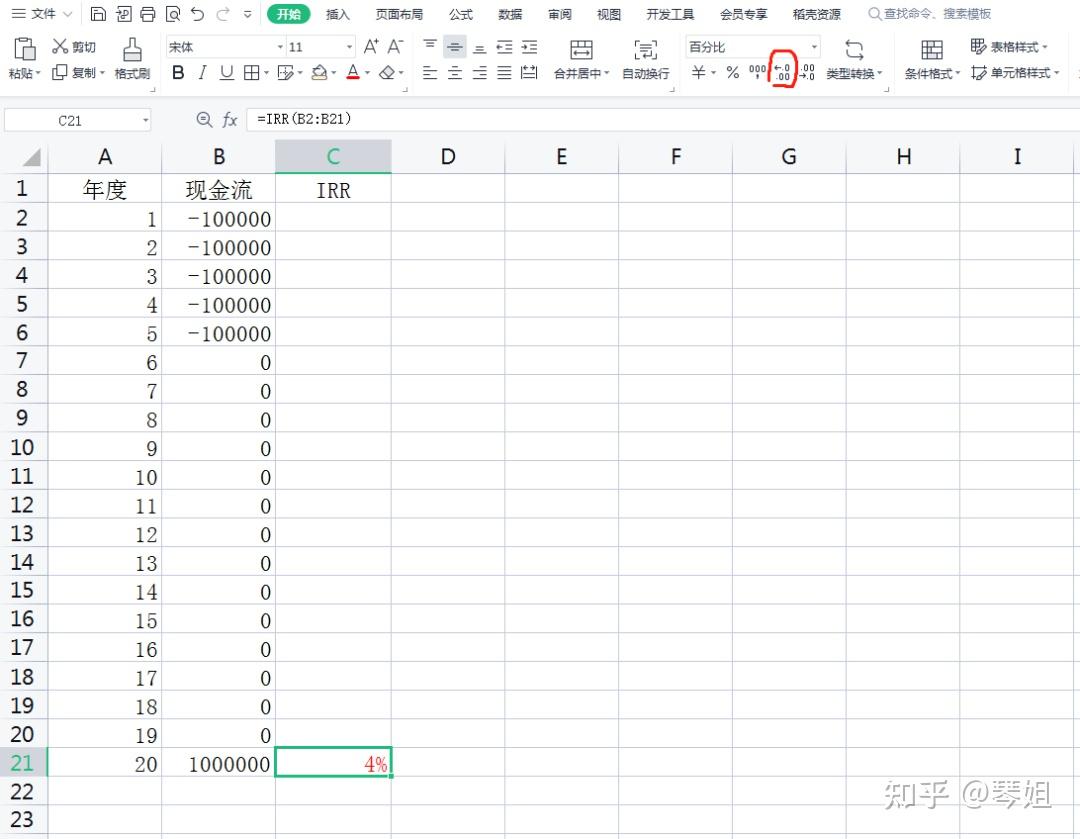Click the percent style % icon
The height and width of the screenshot is (839, 1080).
pos(731,72)
